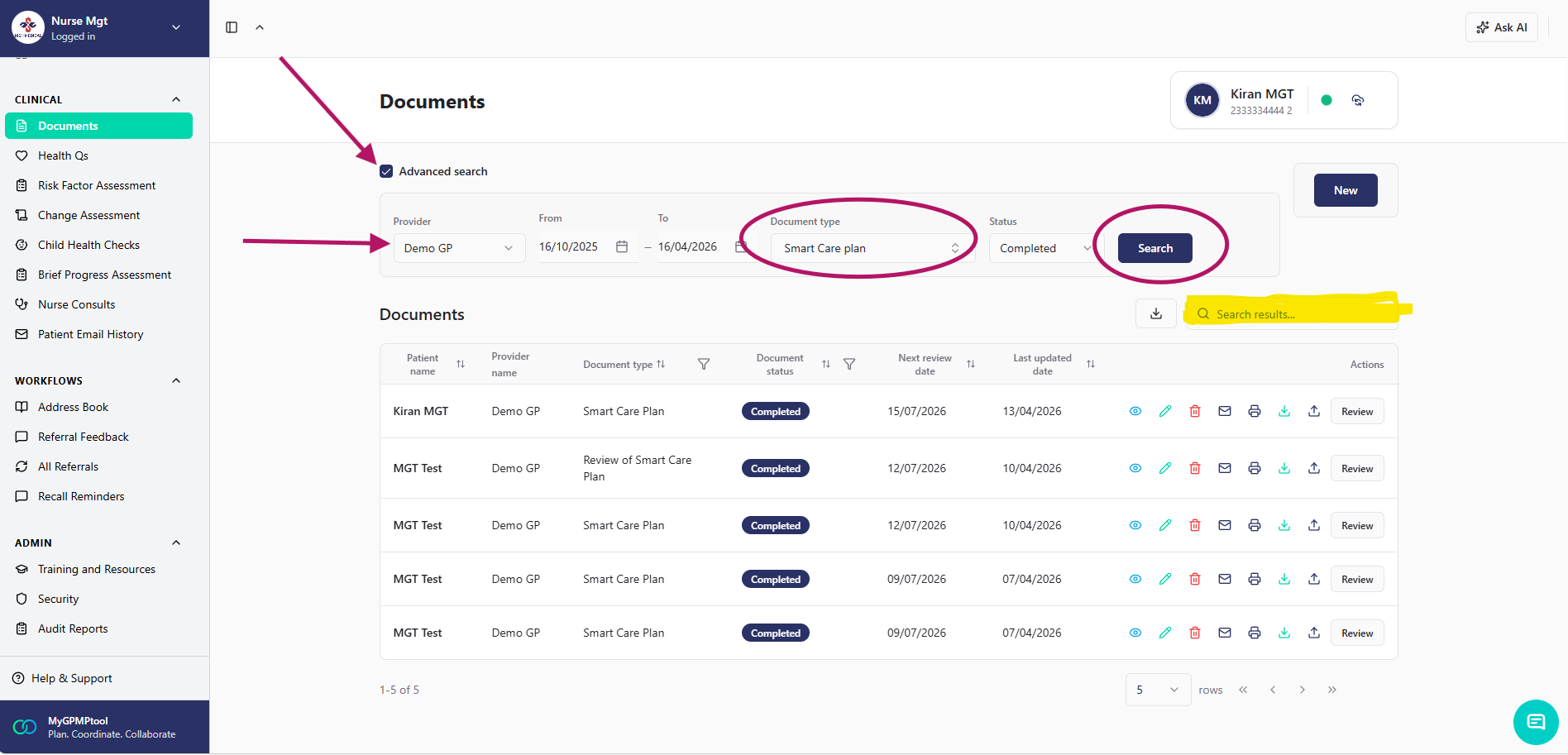Toggle the sidebar panel icon in header
Image resolution: width=1568 pixels, height=755 pixels.
tap(232, 27)
